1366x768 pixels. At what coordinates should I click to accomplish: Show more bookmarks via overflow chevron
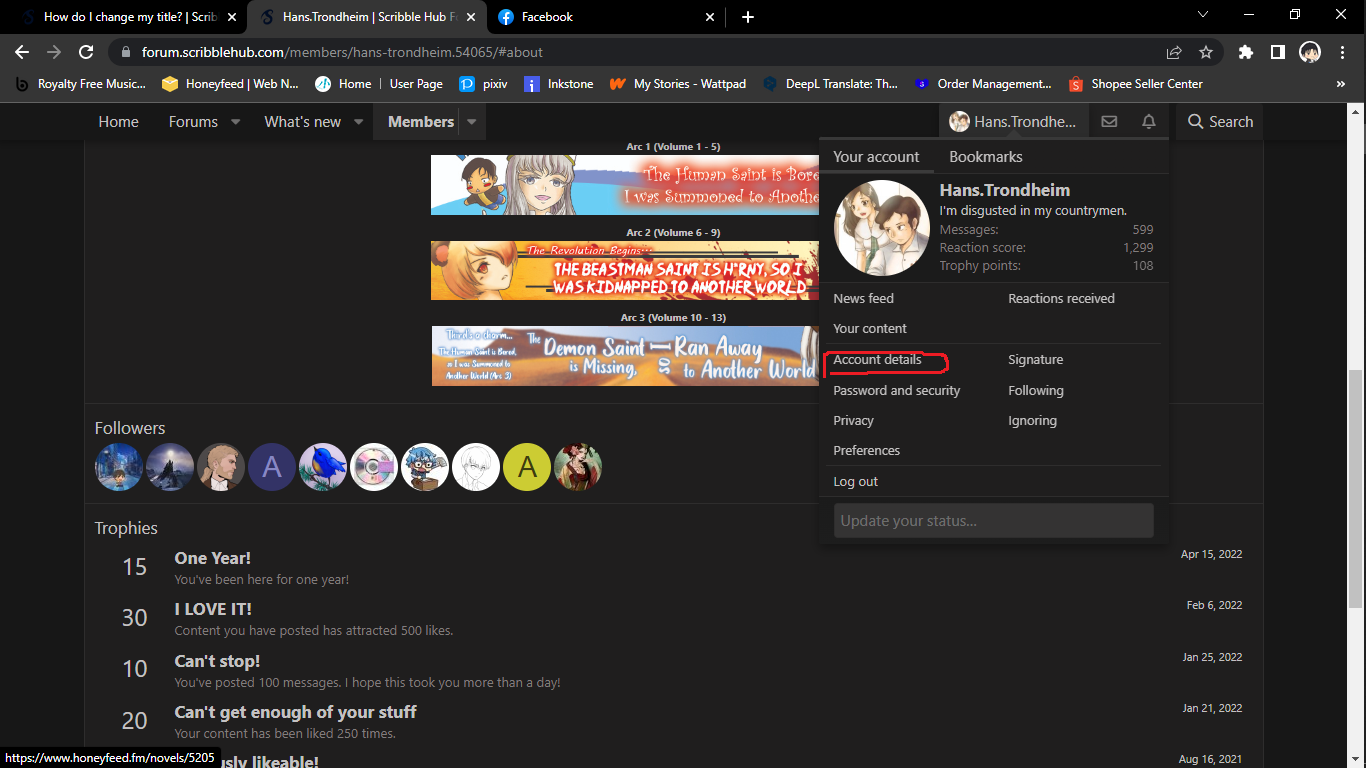(x=1340, y=84)
